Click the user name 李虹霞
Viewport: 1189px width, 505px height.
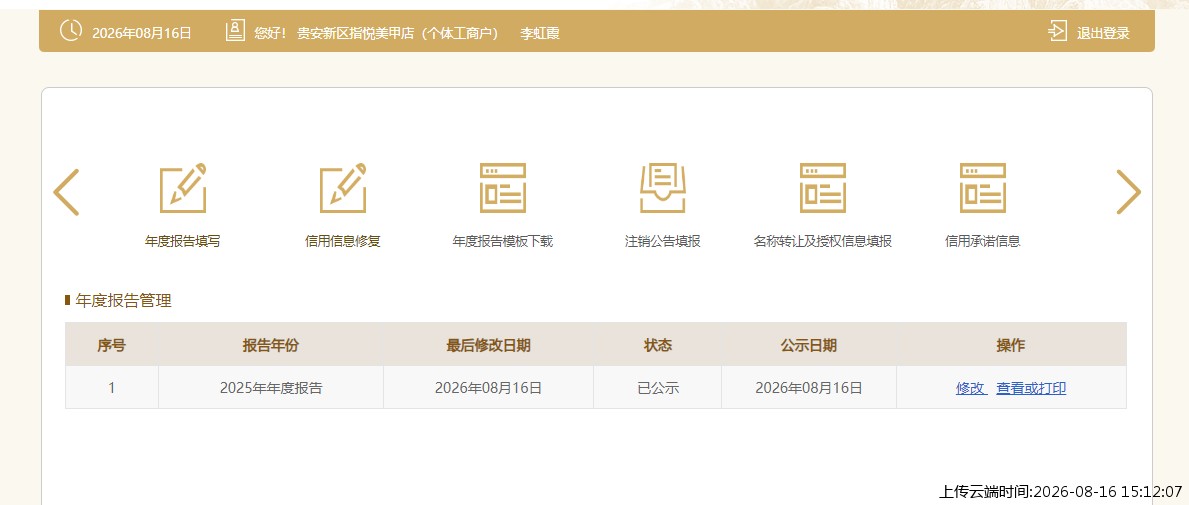point(540,33)
